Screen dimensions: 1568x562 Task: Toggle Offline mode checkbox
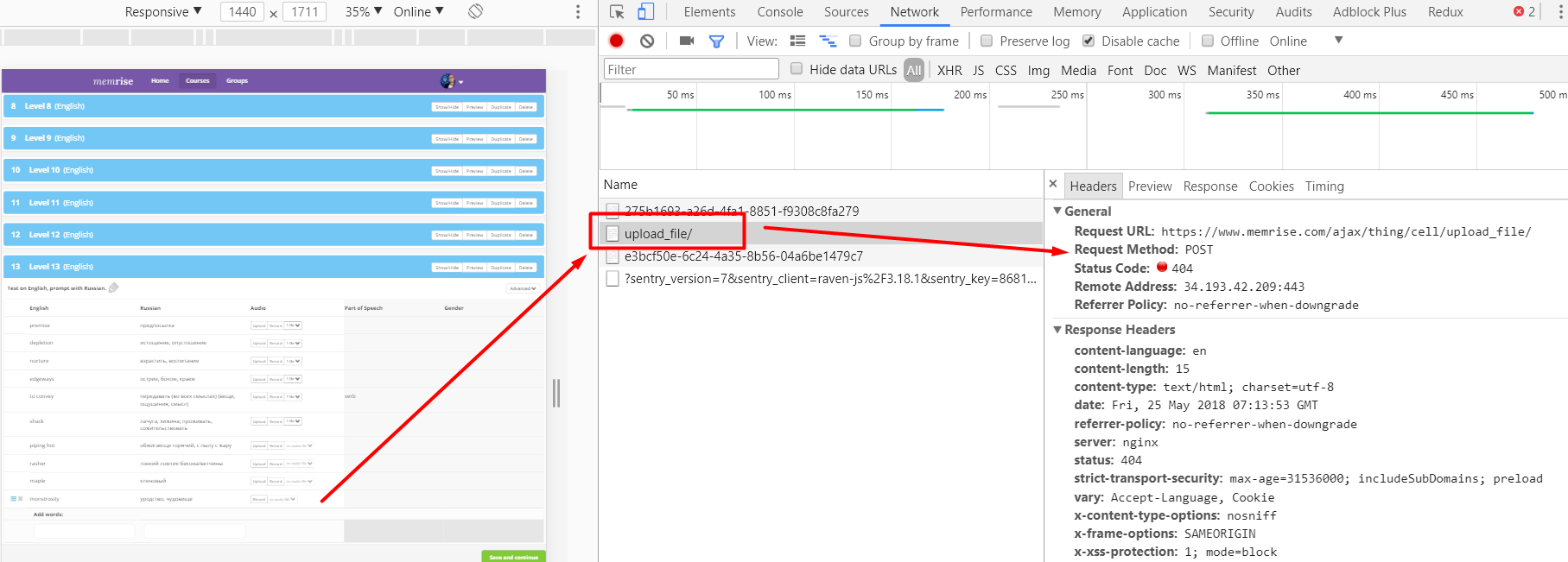click(x=1208, y=41)
